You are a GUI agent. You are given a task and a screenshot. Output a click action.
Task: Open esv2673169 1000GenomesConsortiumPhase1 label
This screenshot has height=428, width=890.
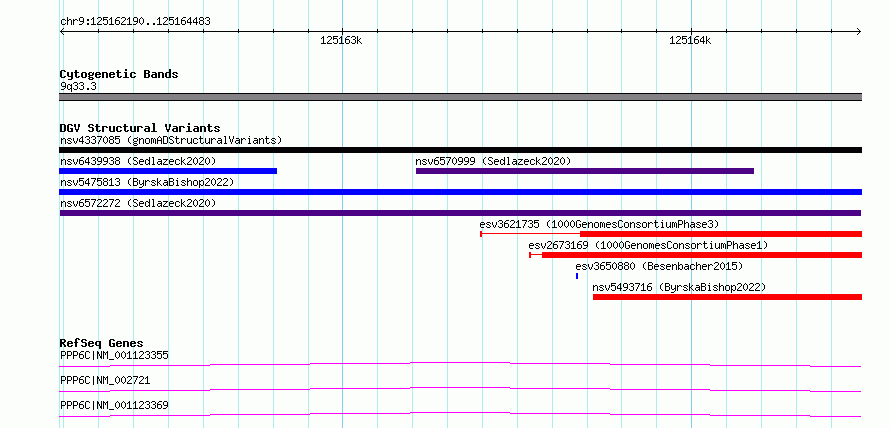[648, 245]
